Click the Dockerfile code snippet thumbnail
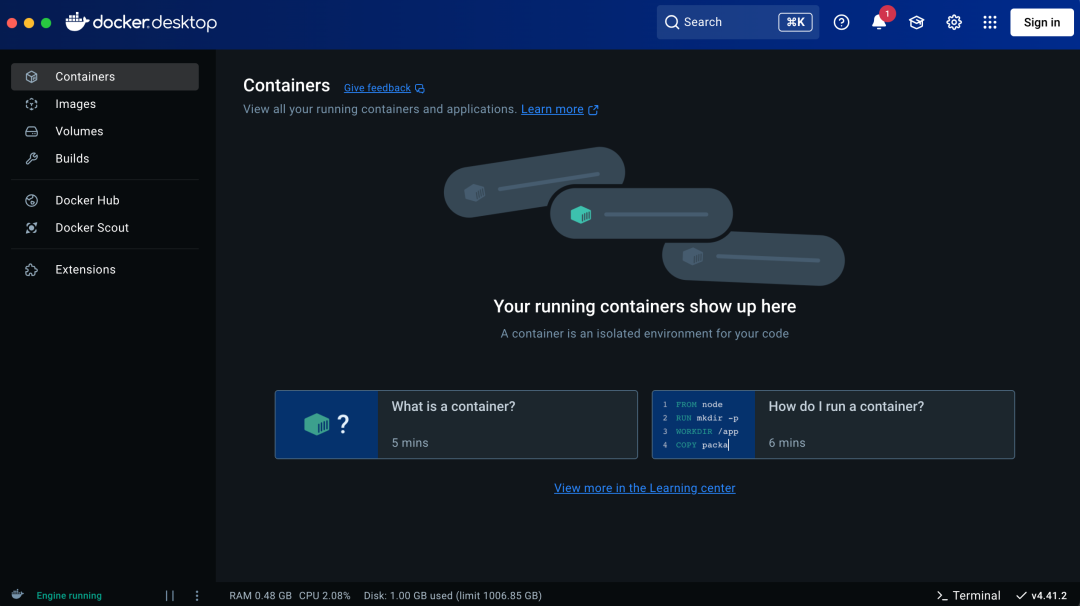Screen dimensions: 1080x606 point(703,424)
